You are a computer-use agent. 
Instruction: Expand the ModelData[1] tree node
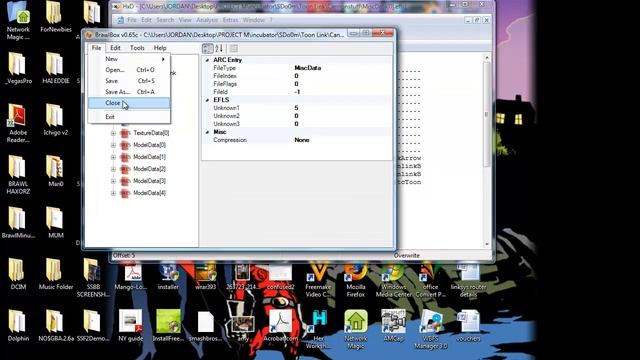113,157
